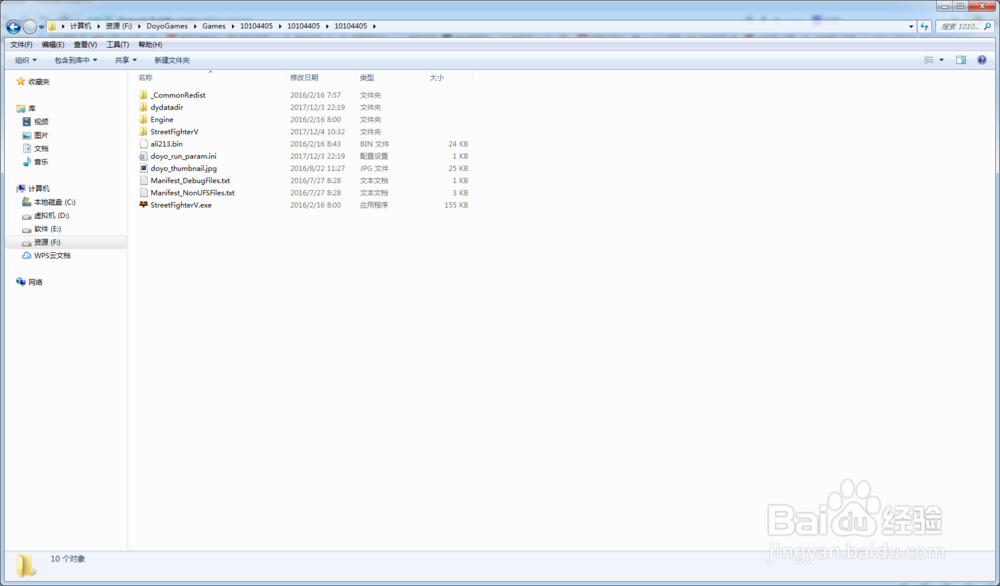Sort by 修改日期 column header
The height and width of the screenshot is (586, 1000).
[304, 78]
